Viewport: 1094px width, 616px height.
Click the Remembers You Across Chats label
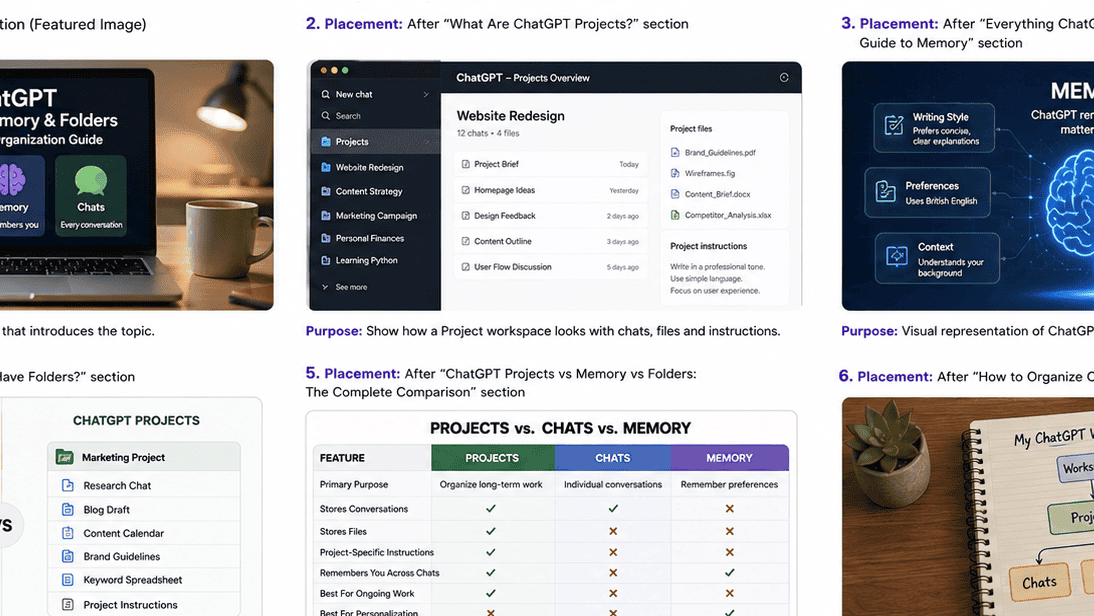[x=380, y=573]
